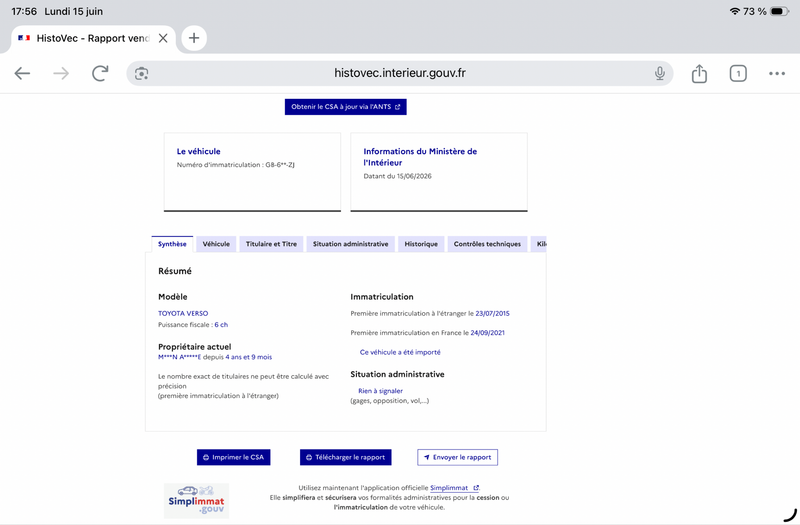The height and width of the screenshot is (525, 800).
Task: Show the Contrôles techniques tab
Action: (x=487, y=244)
